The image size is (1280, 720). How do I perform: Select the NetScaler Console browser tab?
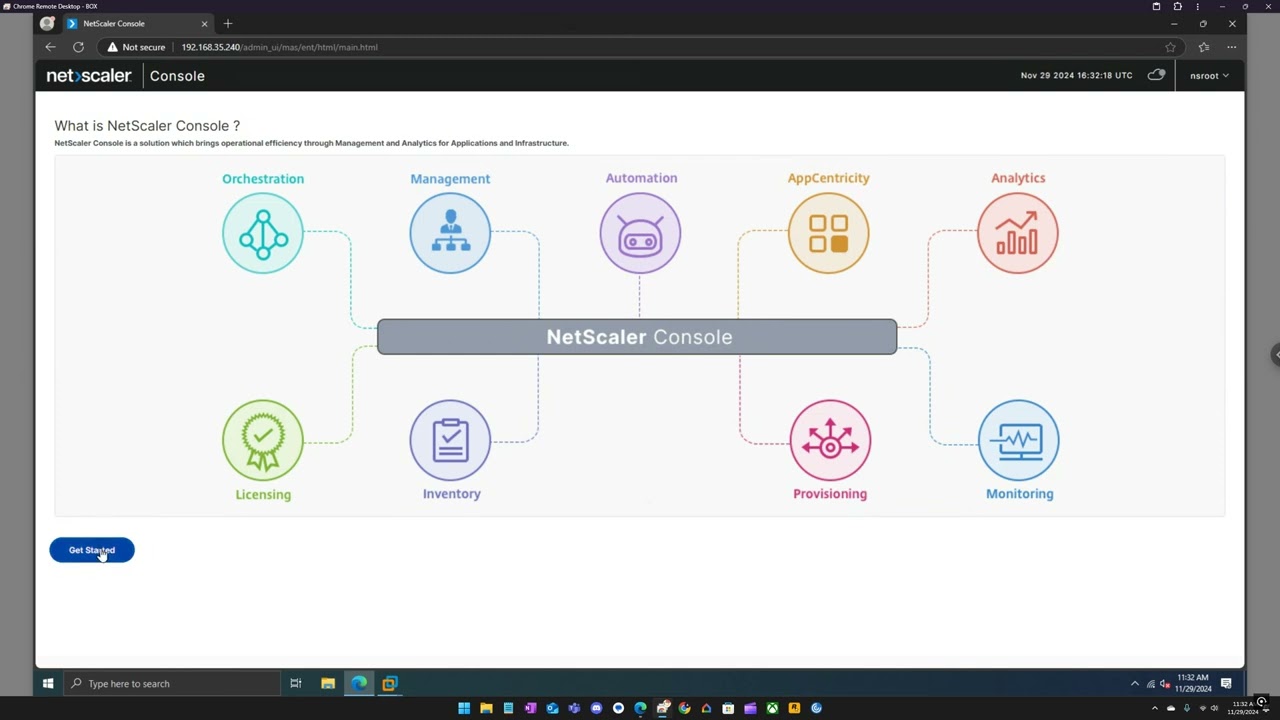click(138, 23)
